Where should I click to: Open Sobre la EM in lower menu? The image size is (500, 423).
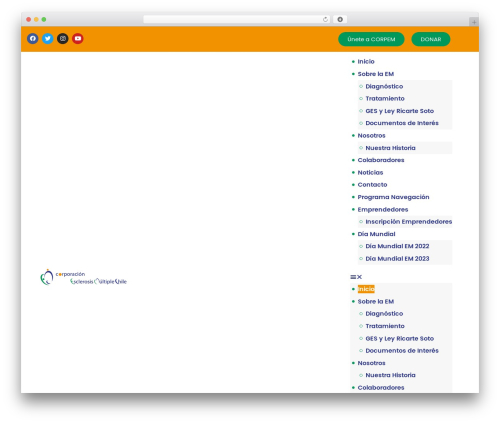point(376,302)
